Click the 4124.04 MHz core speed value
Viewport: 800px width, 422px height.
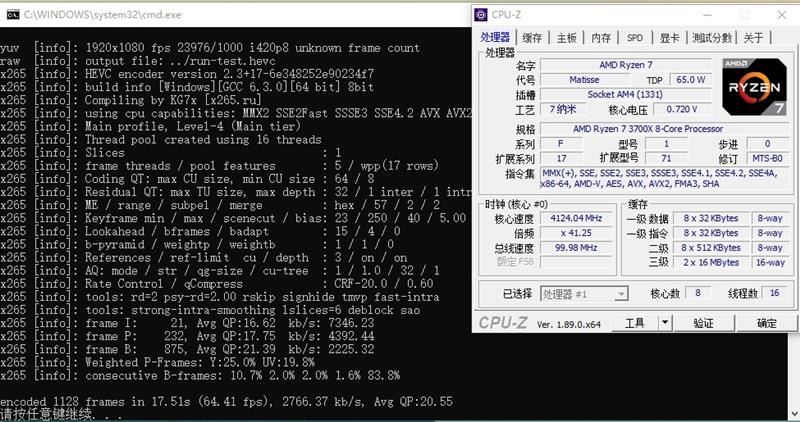click(x=577, y=218)
